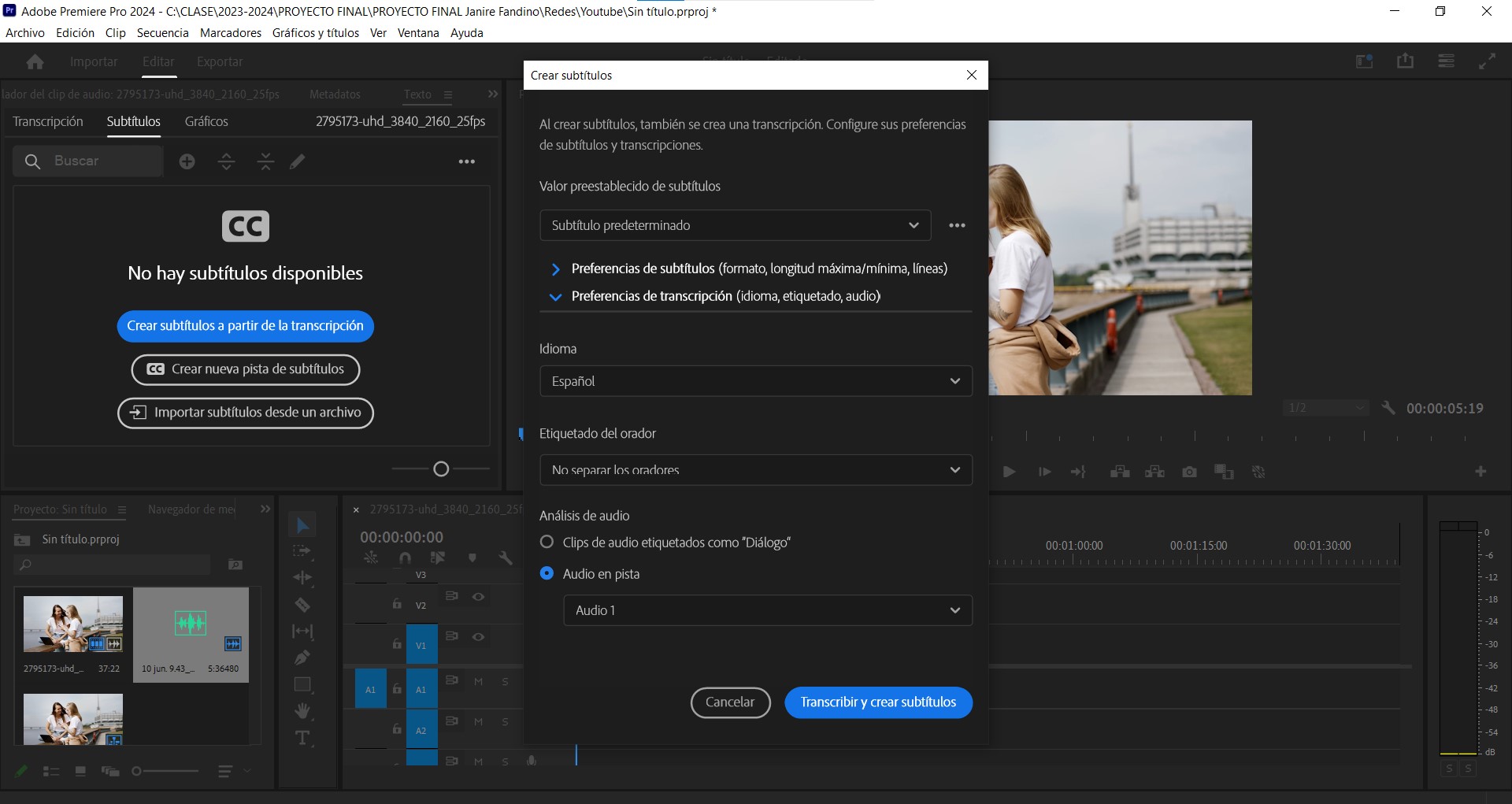Toggle full screen video icon in header
This screenshot has width=1512, height=804.
coord(1488,61)
